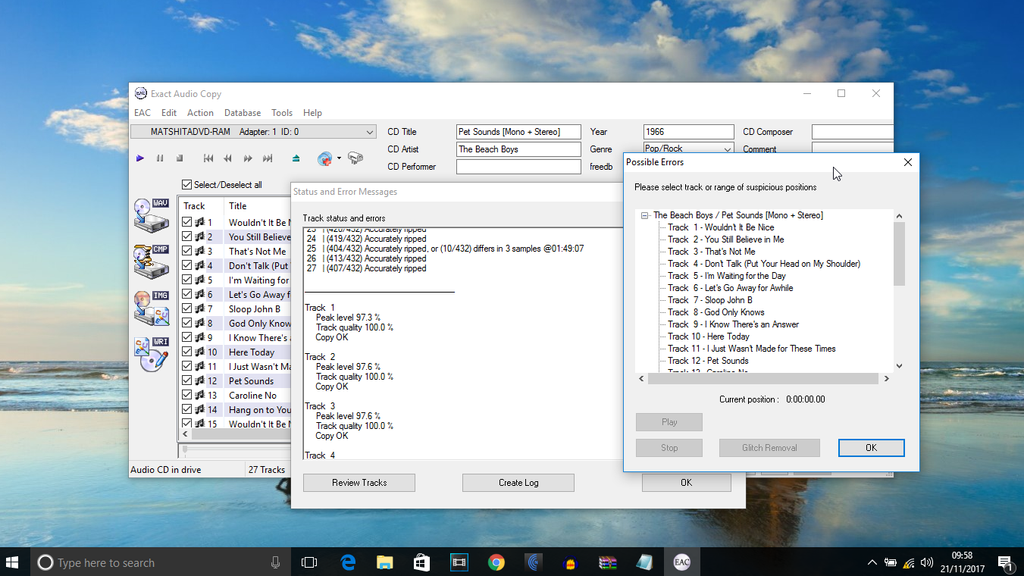Viewport: 1024px width, 576px height.
Task: Click the CD database toolbar icon
Action: pos(326,158)
